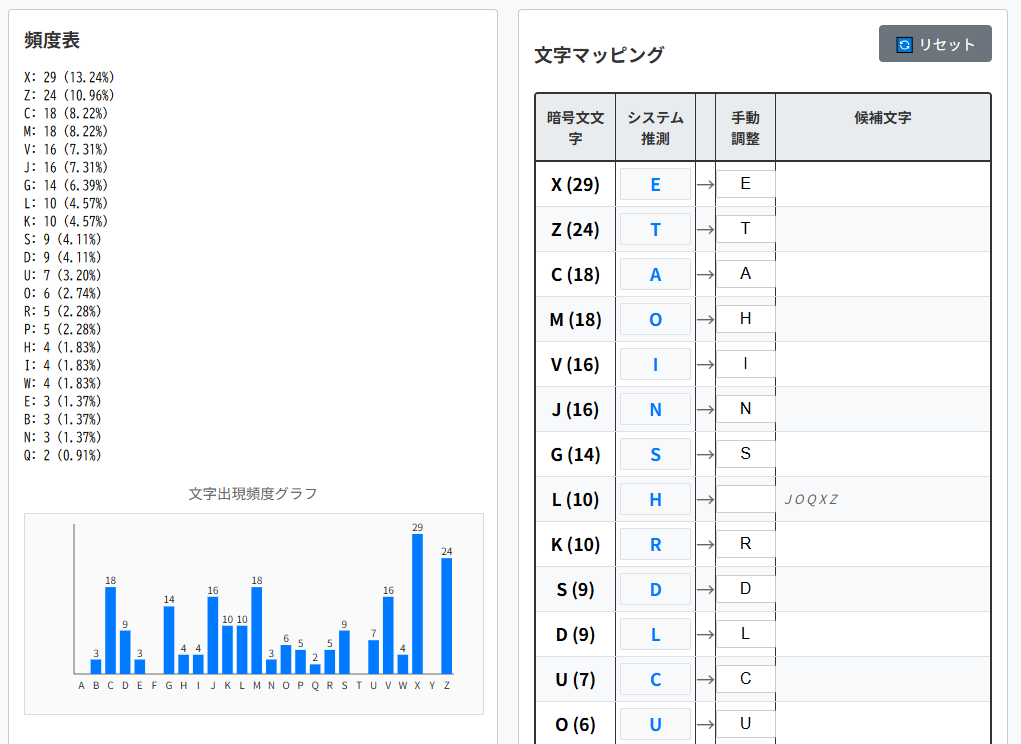Screen dimensions: 1021x744
Task: Click the system guess O for cipher M
Action: click(x=655, y=319)
